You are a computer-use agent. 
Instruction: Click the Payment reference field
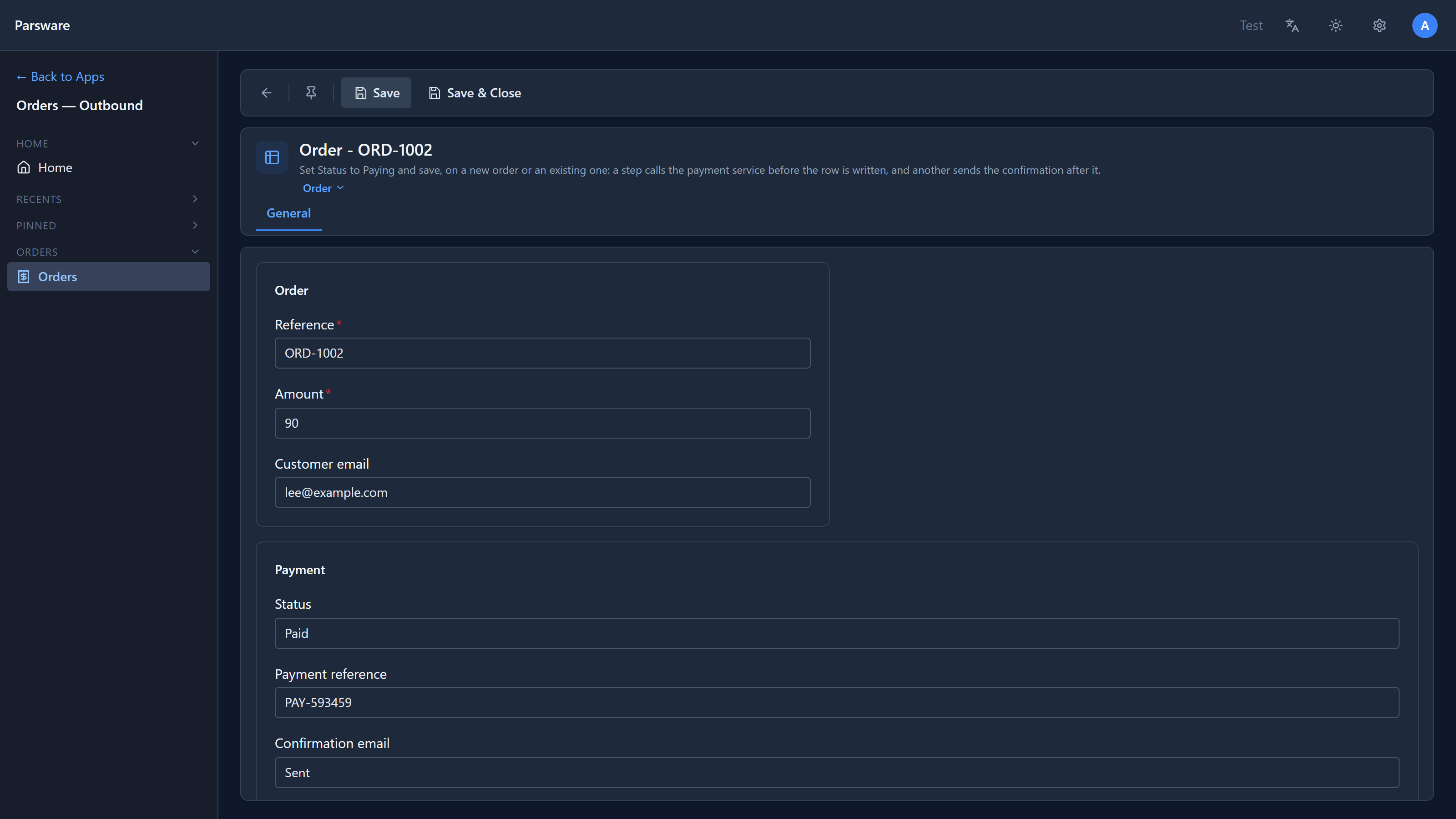click(837, 703)
